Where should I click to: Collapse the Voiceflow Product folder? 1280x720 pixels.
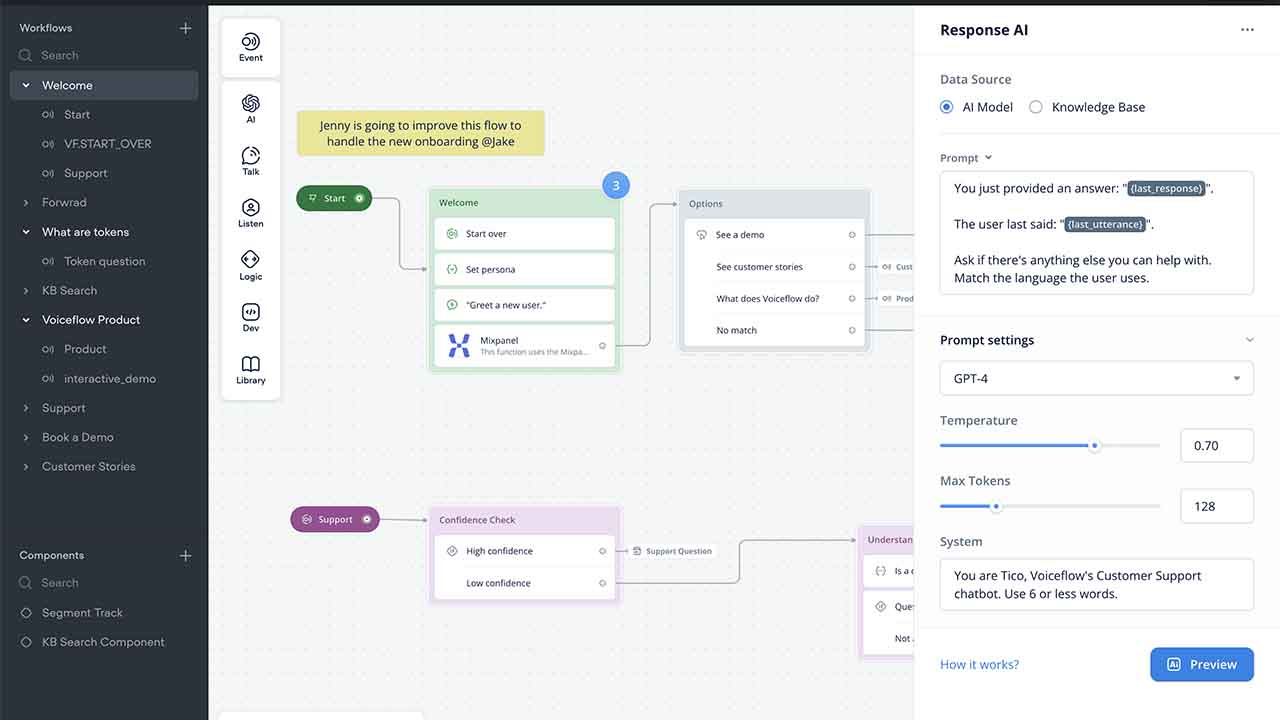[26, 320]
